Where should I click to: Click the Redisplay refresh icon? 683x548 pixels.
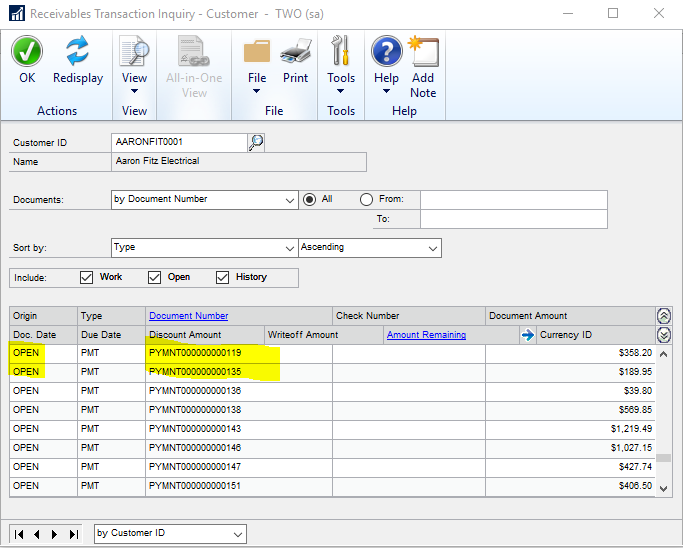tap(77, 52)
